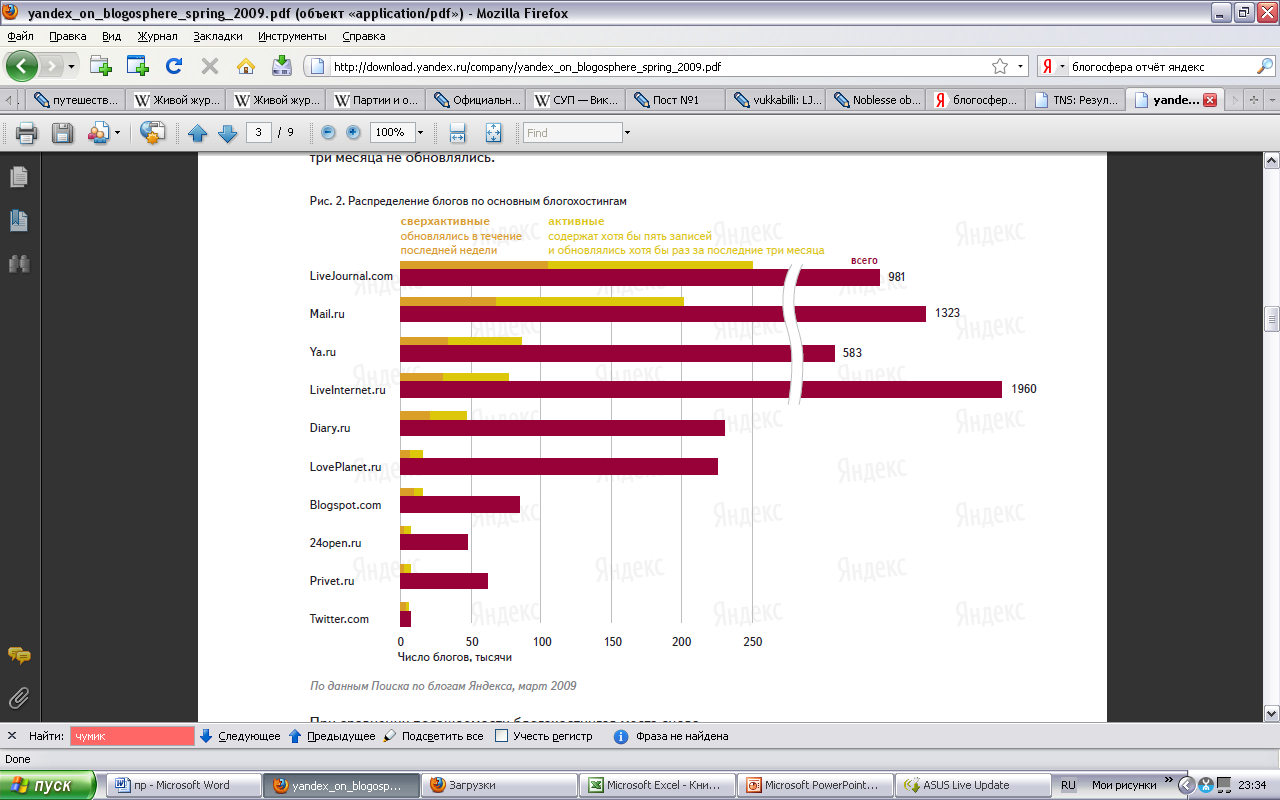Switch to ASUS Live Update taskbar item
The image size is (1280, 800).
click(x=972, y=785)
